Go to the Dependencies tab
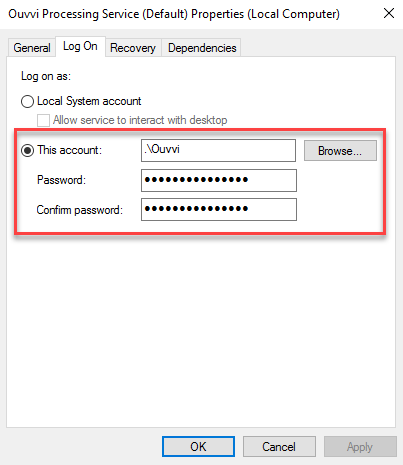403x465 pixels. (202, 48)
